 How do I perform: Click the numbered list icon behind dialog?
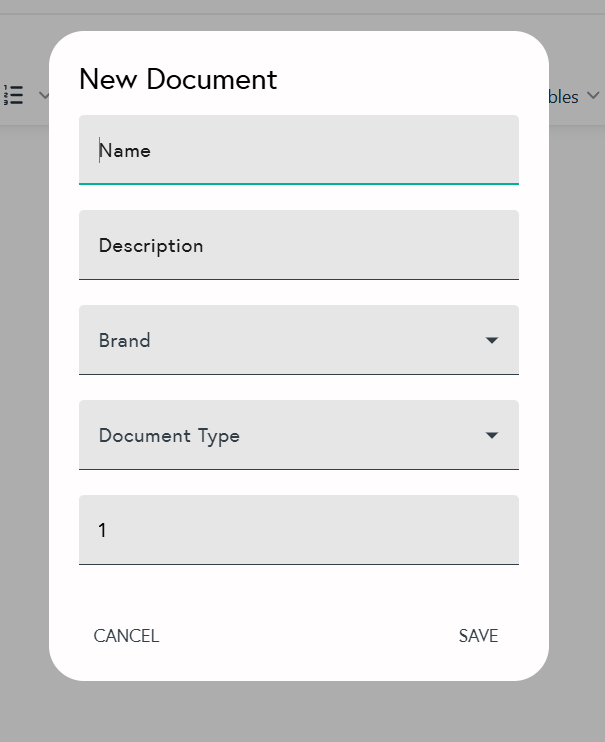pyautogui.click(x=14, y=95)
